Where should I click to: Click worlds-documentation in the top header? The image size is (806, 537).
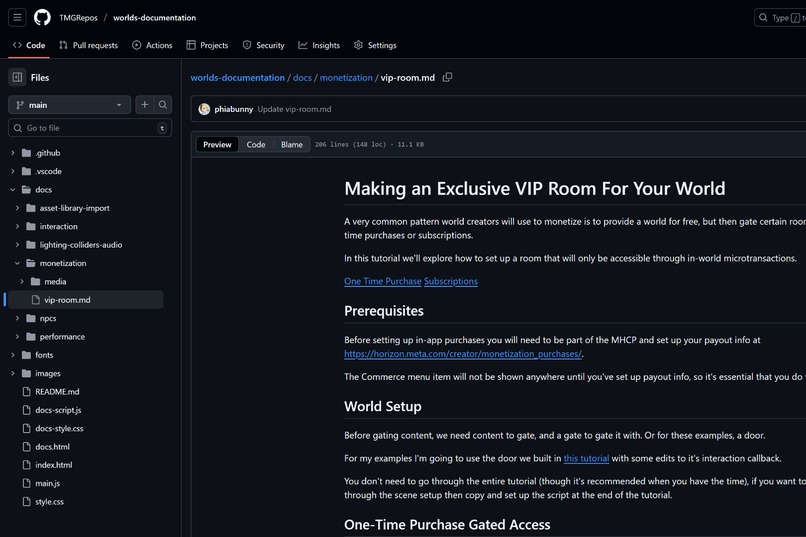155,17
